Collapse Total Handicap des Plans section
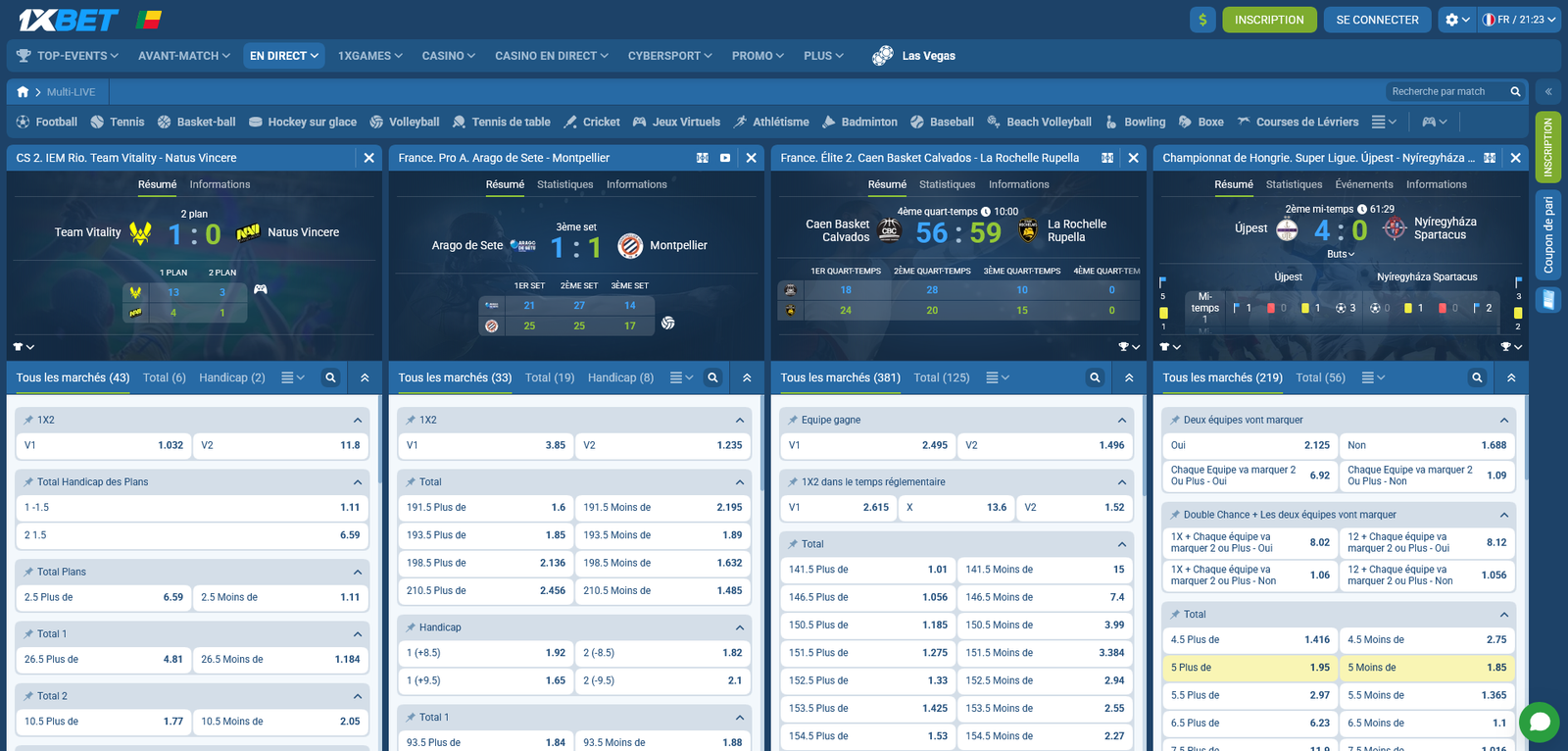Image resolution: width=1568 pixels, height=751 pixels. (358, 482)
